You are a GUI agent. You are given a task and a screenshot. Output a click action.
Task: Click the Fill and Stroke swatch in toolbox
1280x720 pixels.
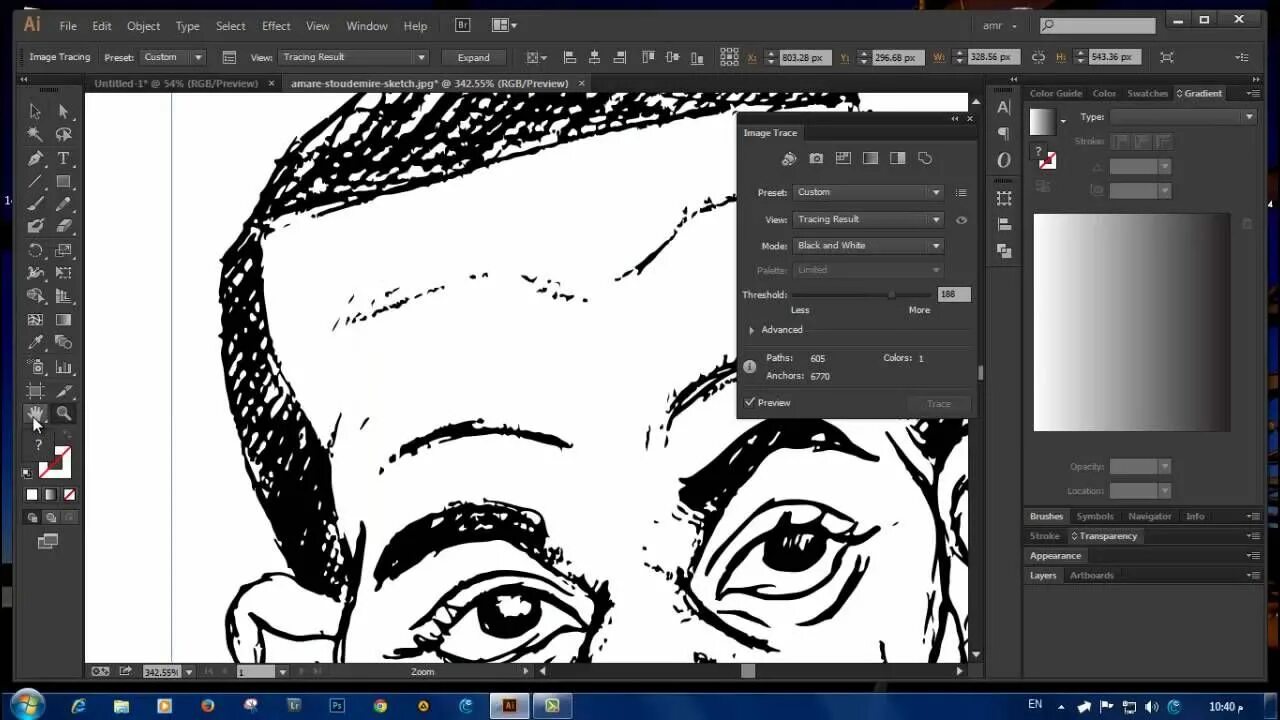pyautogui.click(x=54, y=462)
